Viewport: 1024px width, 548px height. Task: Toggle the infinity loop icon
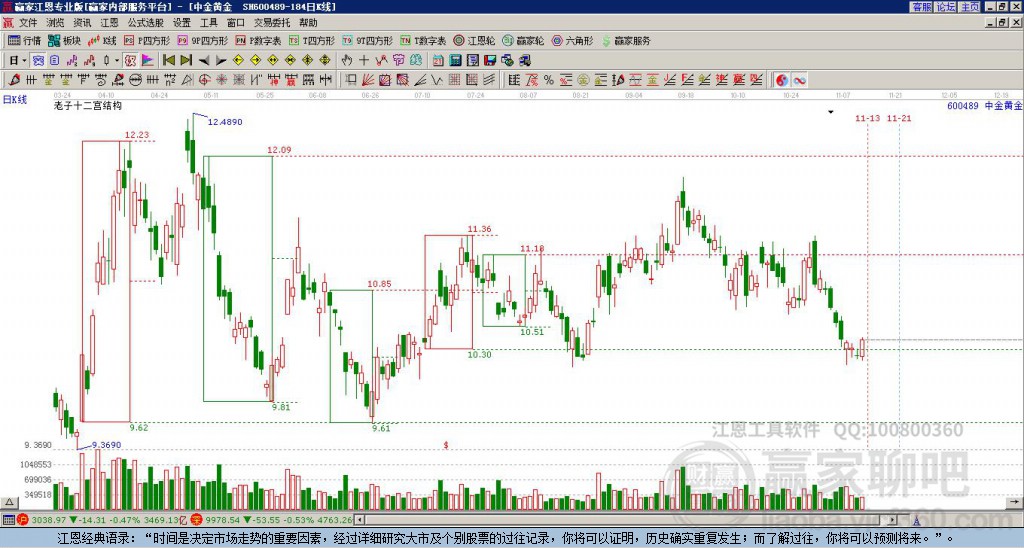(799, 80)
